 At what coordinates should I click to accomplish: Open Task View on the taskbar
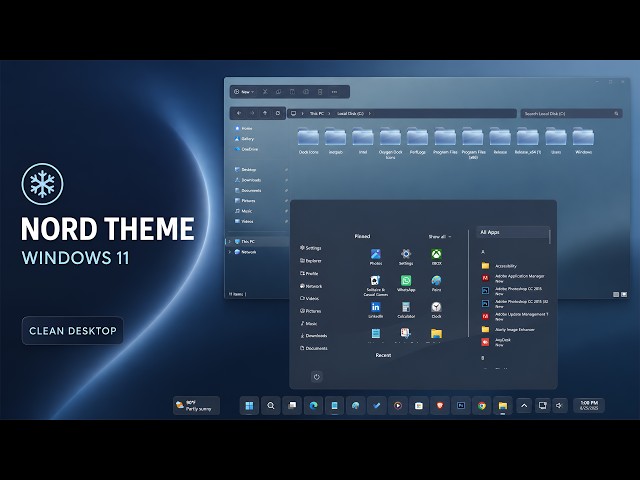(292, 406)
